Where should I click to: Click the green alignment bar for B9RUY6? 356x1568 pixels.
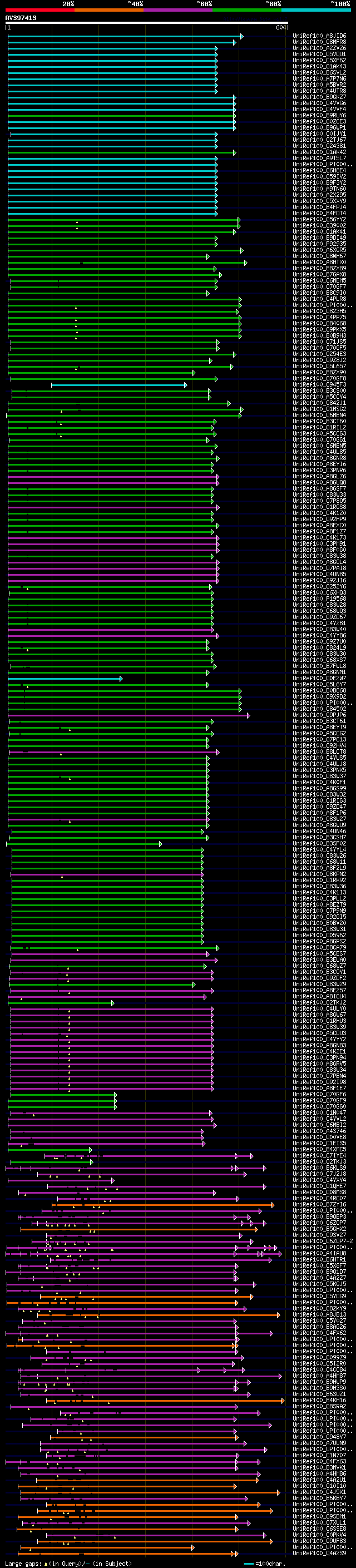tap(122, 115)
